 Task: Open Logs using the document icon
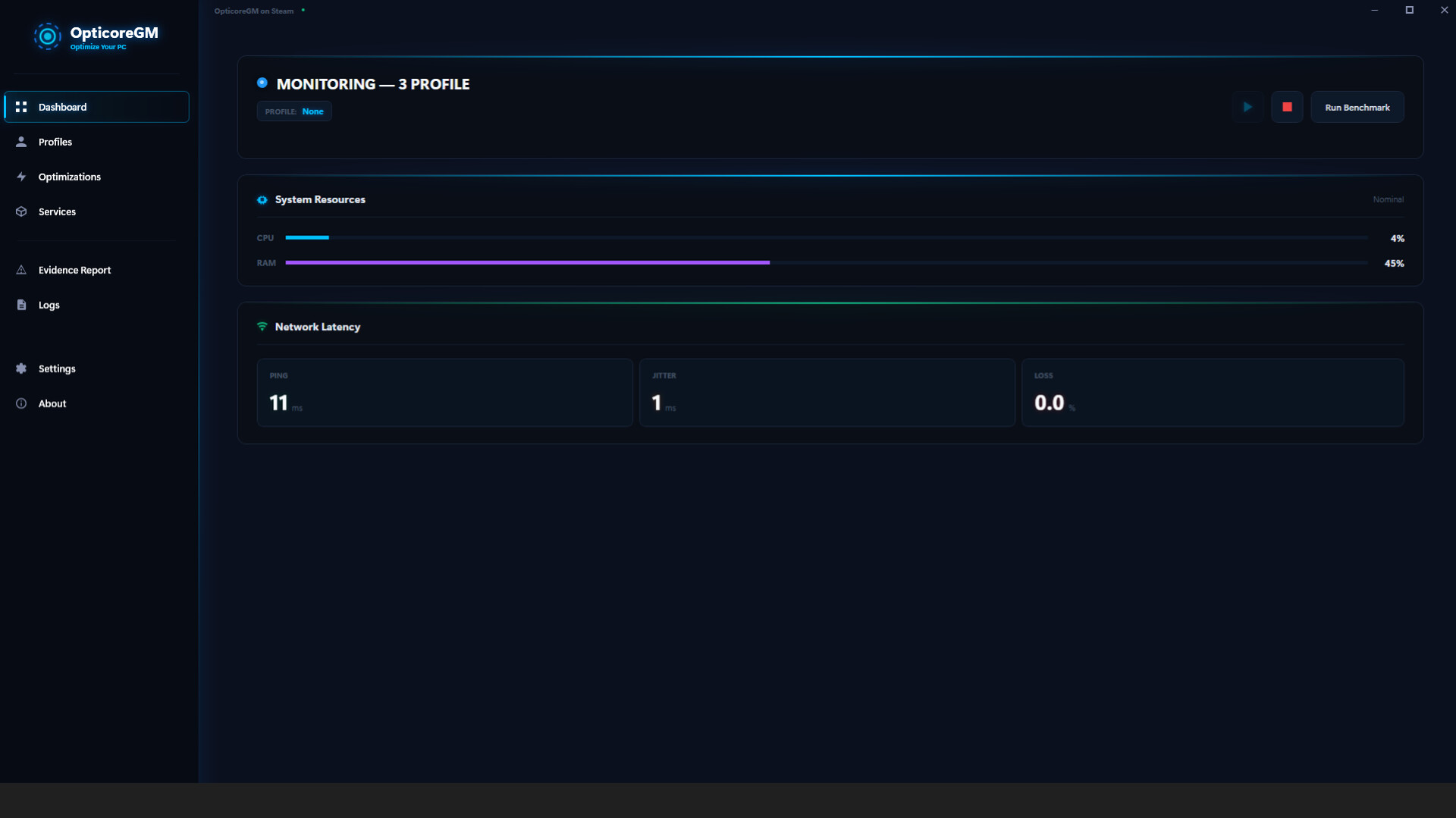20,304
